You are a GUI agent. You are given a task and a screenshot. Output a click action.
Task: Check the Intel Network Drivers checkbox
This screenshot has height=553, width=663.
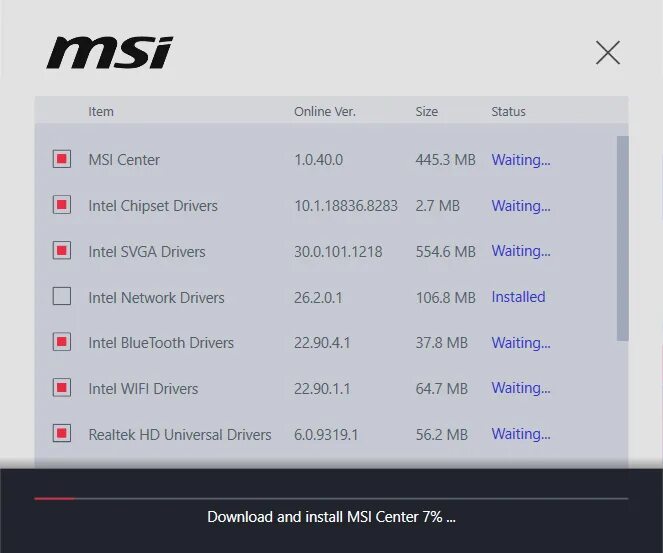[62, 296]
